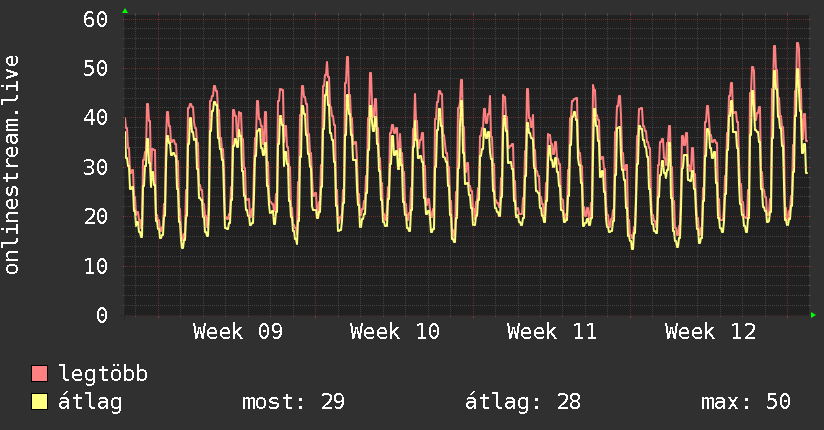This screenshot has width=824, height=430.
Task: Select the átlag legend label beside the yellow swatch
Action: (x=90, y=402)
